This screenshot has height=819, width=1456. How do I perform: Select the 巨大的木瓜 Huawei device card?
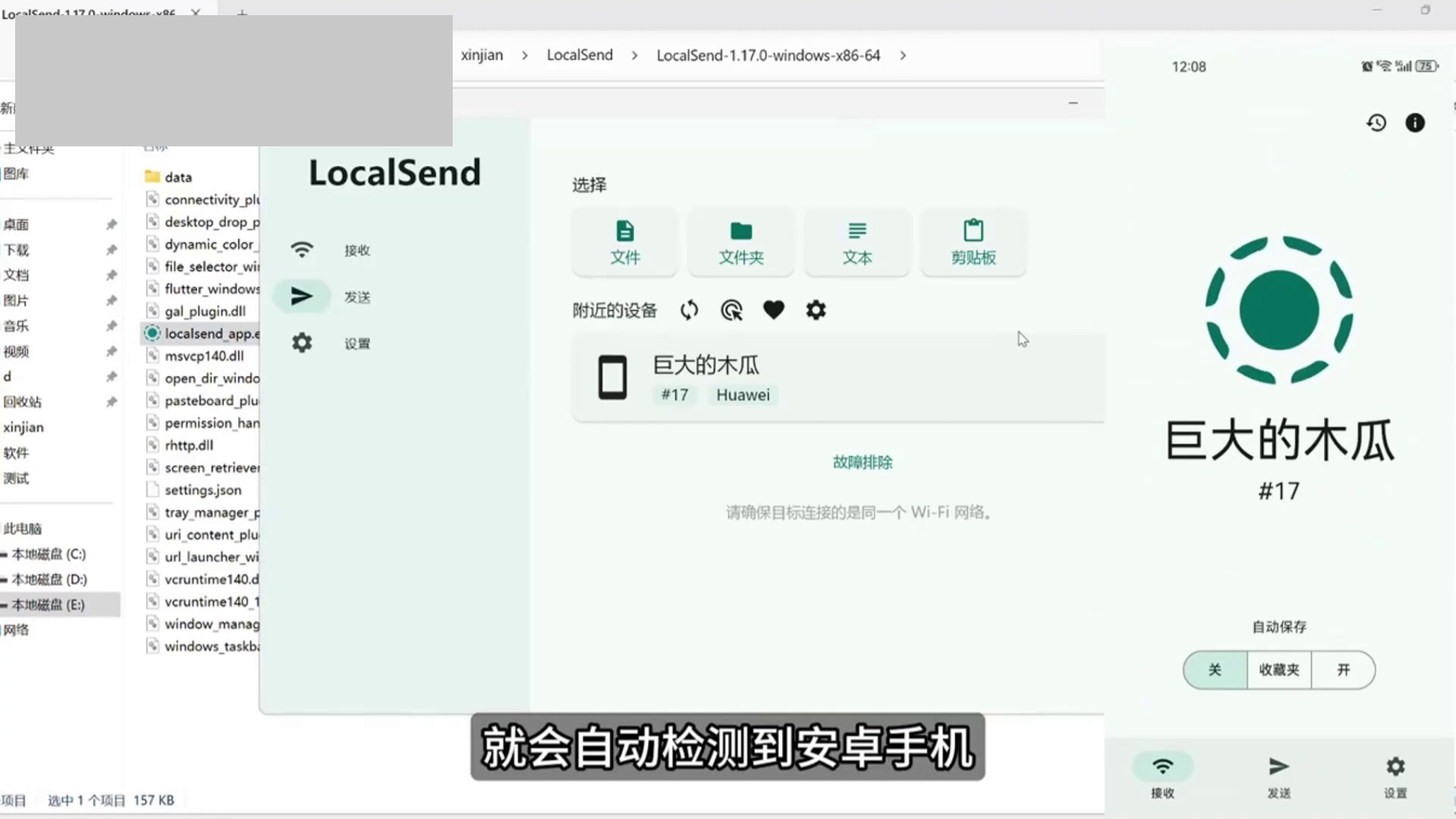tap(838, 378)
